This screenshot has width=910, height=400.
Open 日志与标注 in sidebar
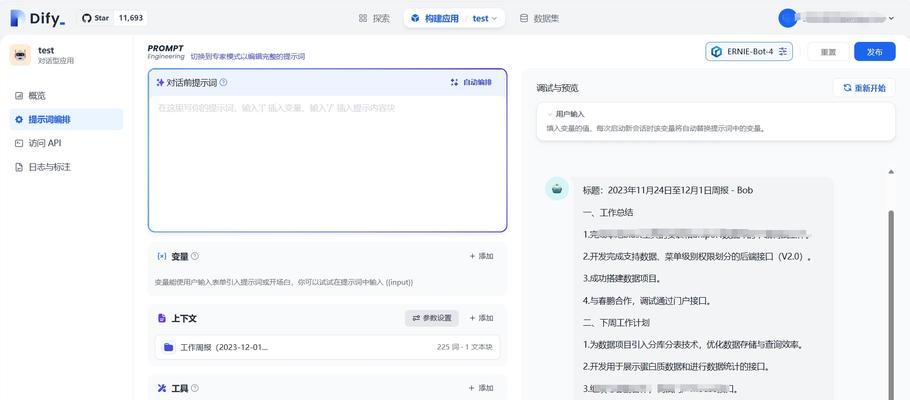pos(66,167)
